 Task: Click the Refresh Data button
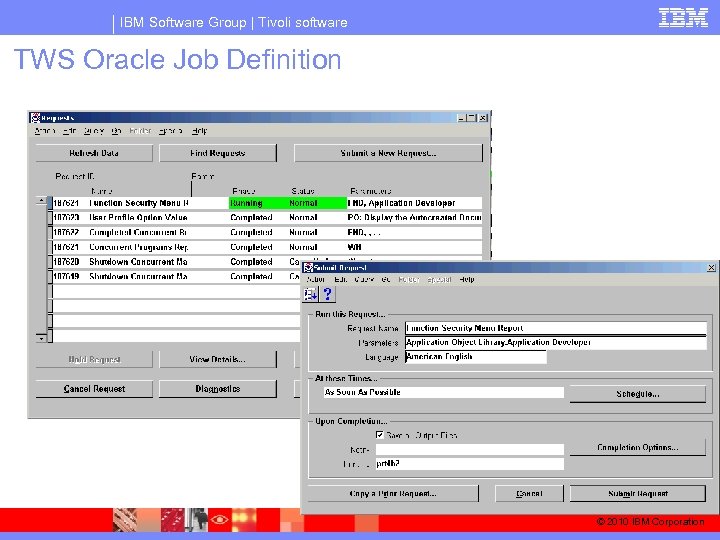tap(94, 153)
